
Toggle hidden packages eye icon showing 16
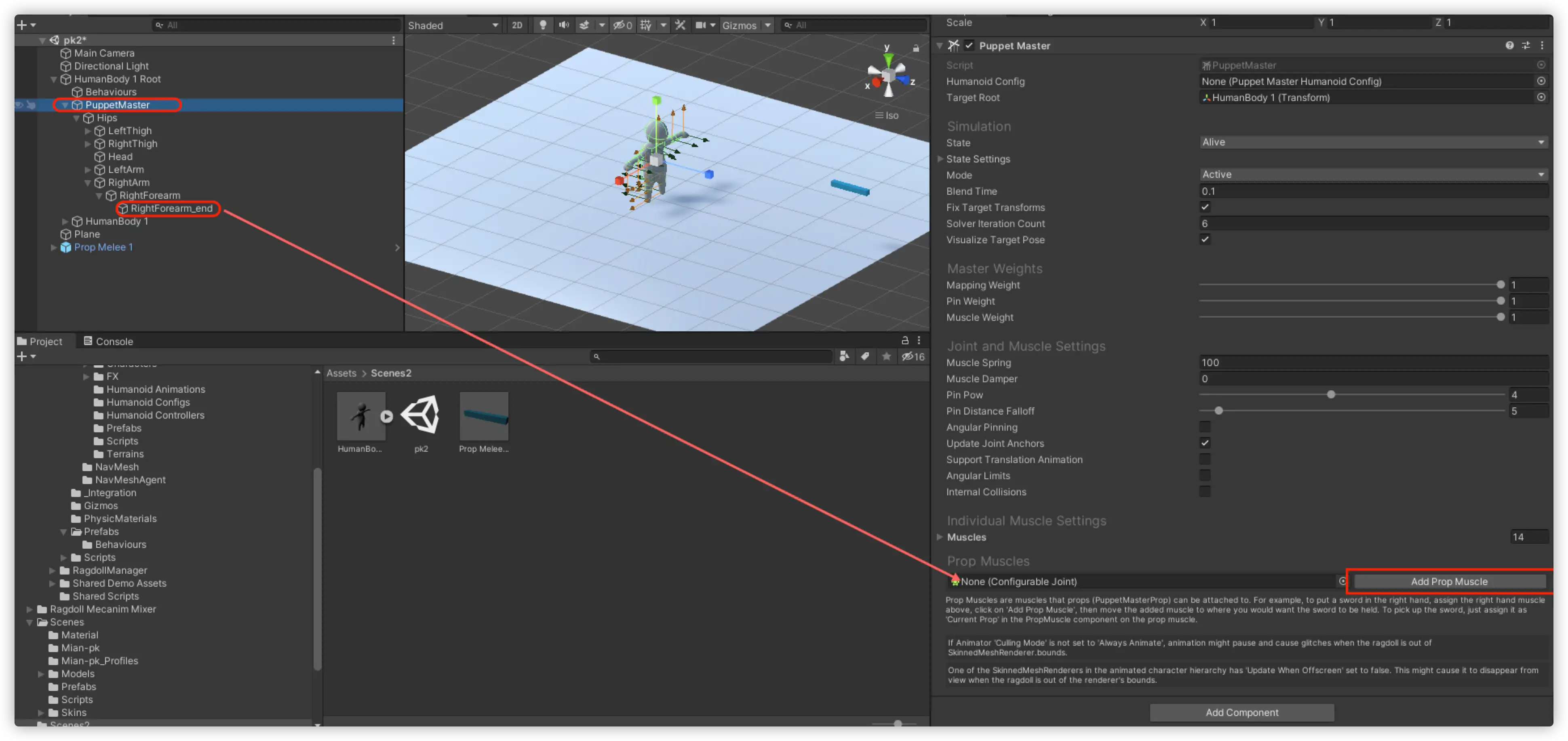[x=913, y=356]
